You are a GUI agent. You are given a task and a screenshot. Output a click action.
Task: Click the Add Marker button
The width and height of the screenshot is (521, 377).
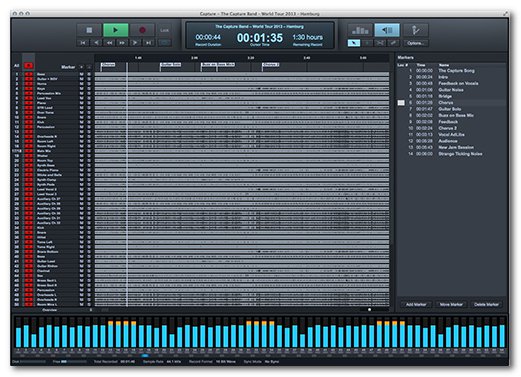tap(416, 304)
